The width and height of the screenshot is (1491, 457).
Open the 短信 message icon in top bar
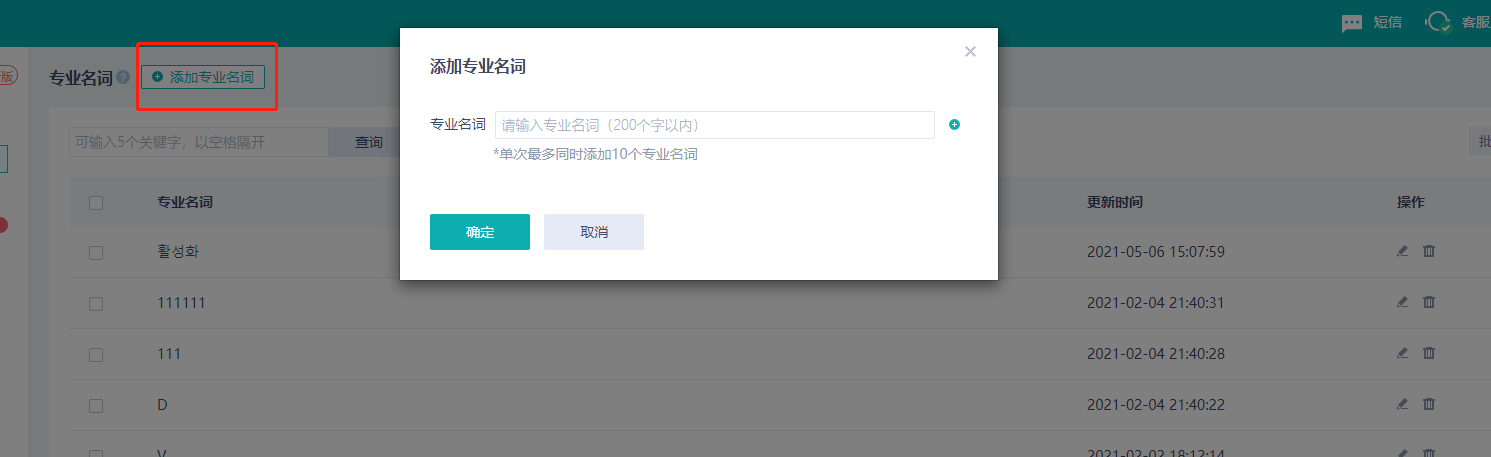point(1352,23)
